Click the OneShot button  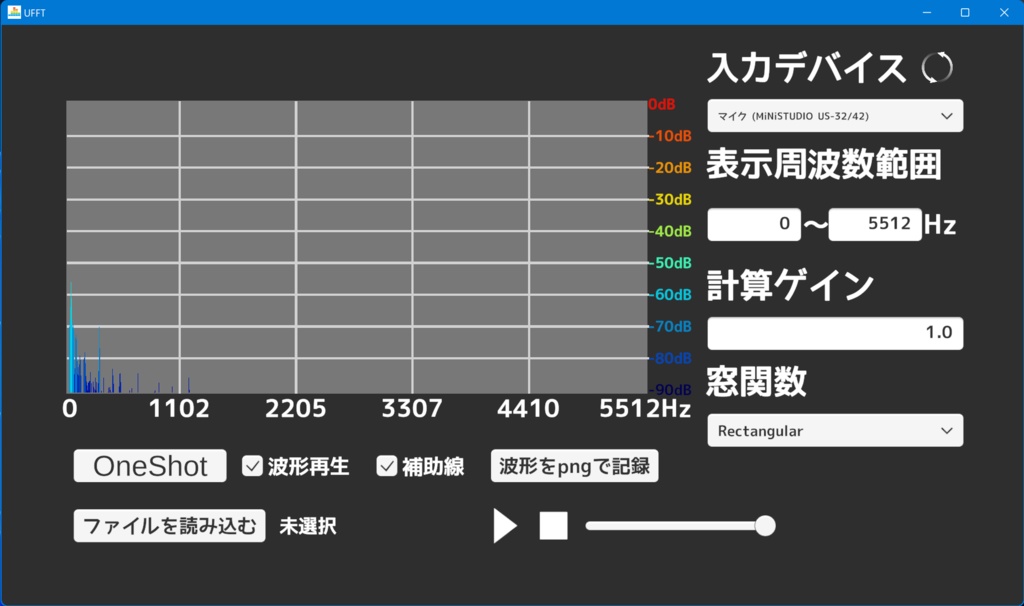(x=148, y=464)
